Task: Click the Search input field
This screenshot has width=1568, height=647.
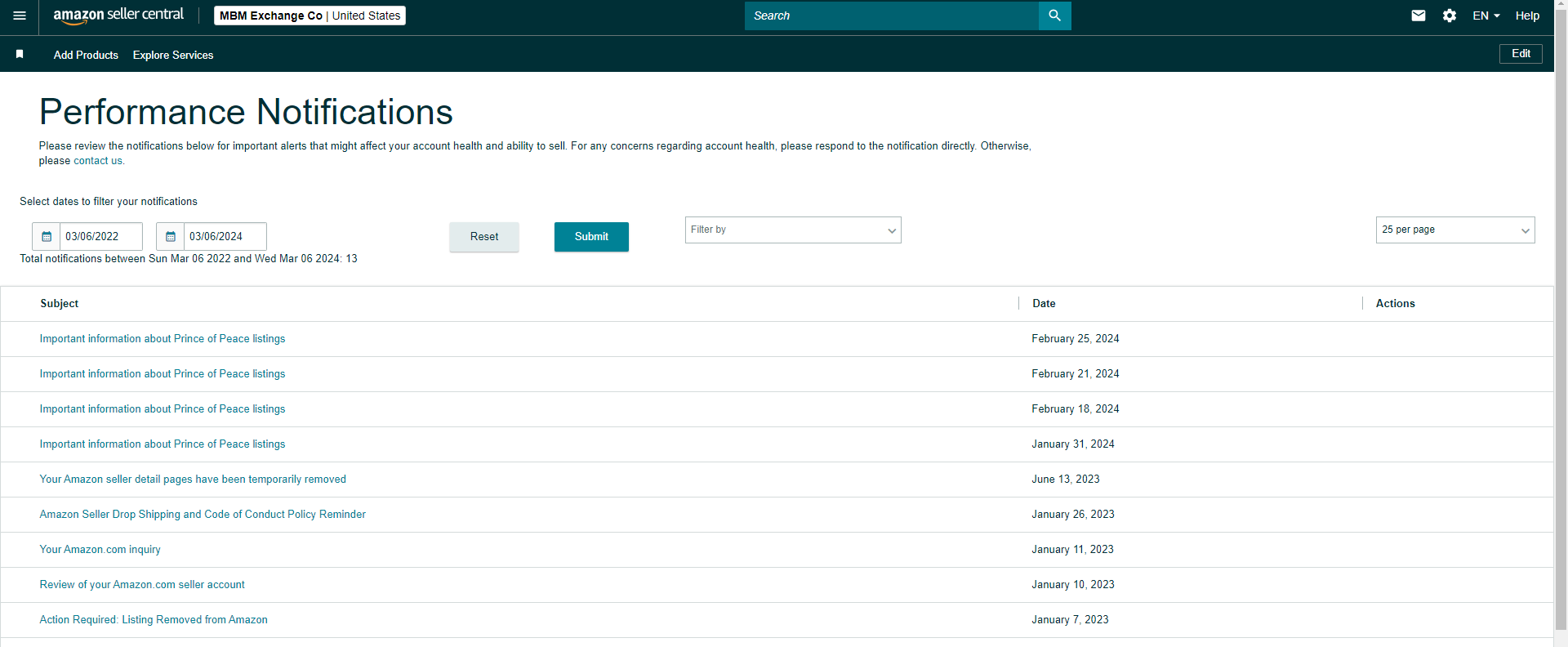Action: click(x=892, y=16)
